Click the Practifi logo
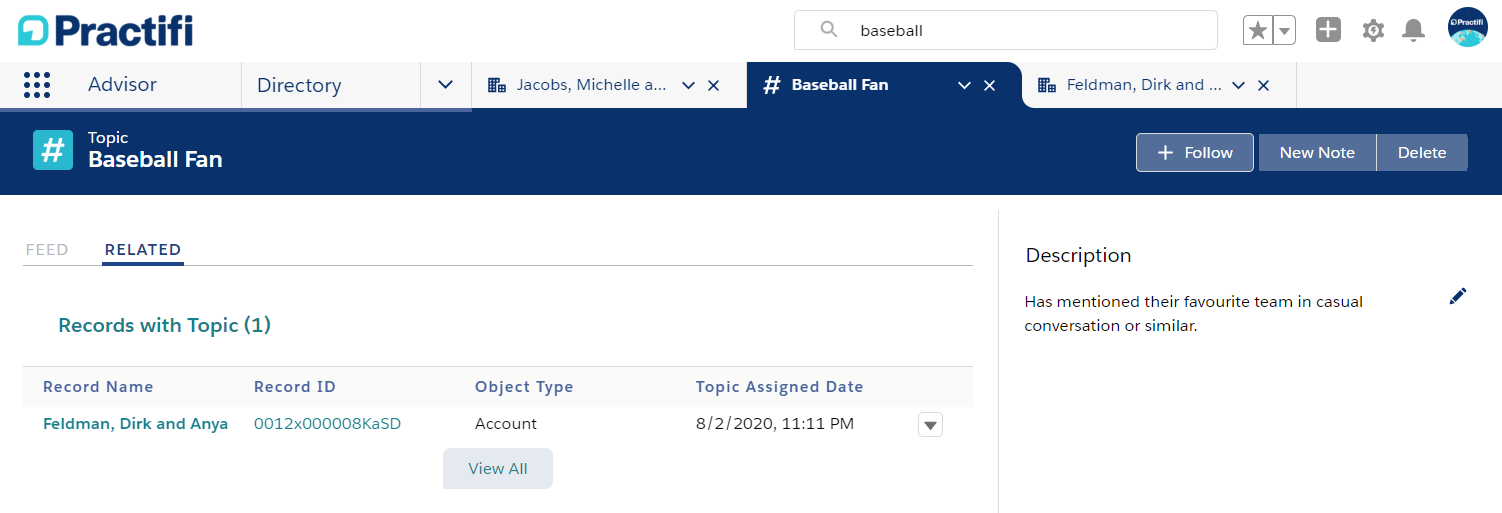Viewport: 1502px width, 513px height. 106,31
